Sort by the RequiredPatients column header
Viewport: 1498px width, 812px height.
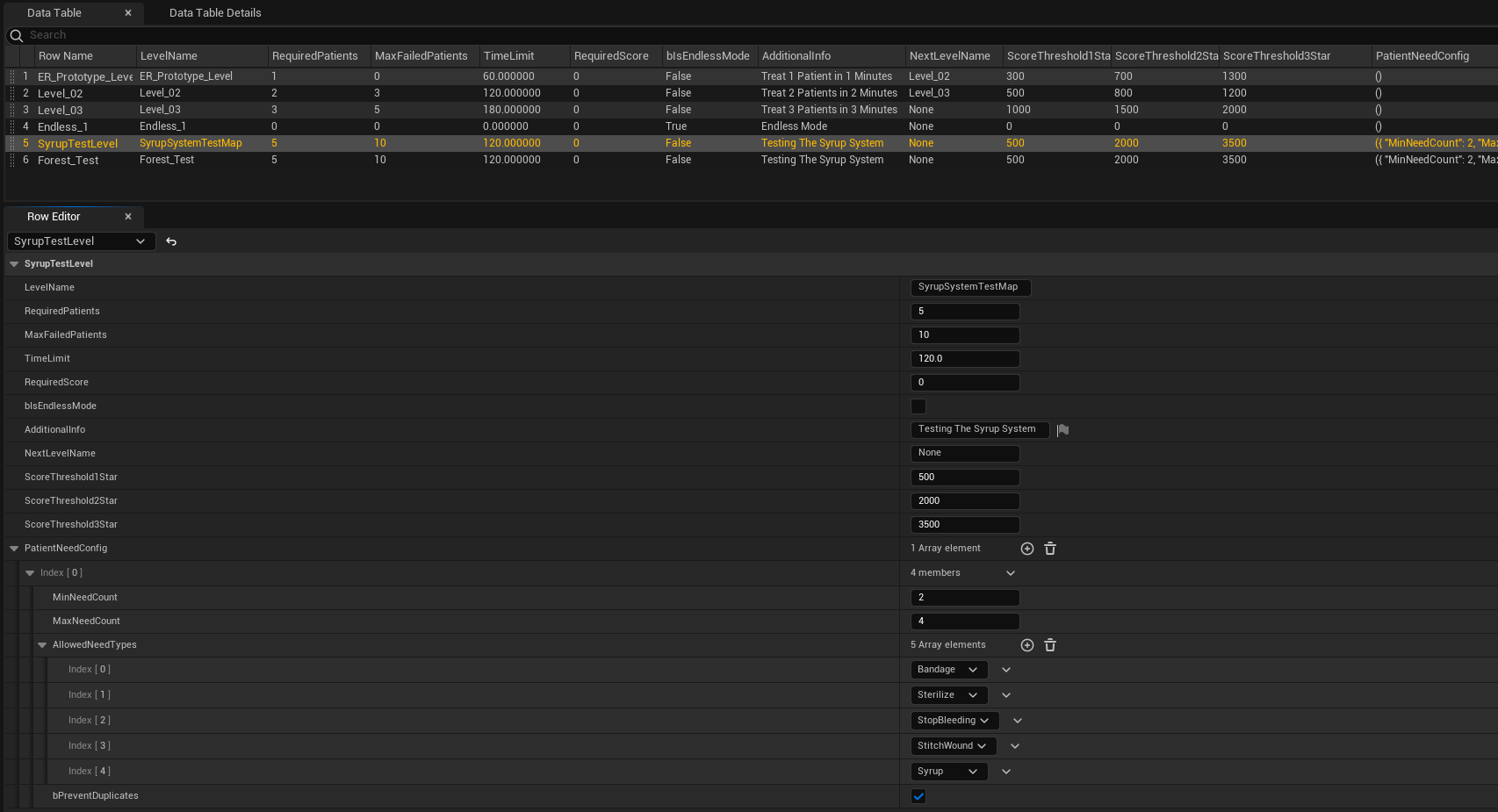pos(319,56)
